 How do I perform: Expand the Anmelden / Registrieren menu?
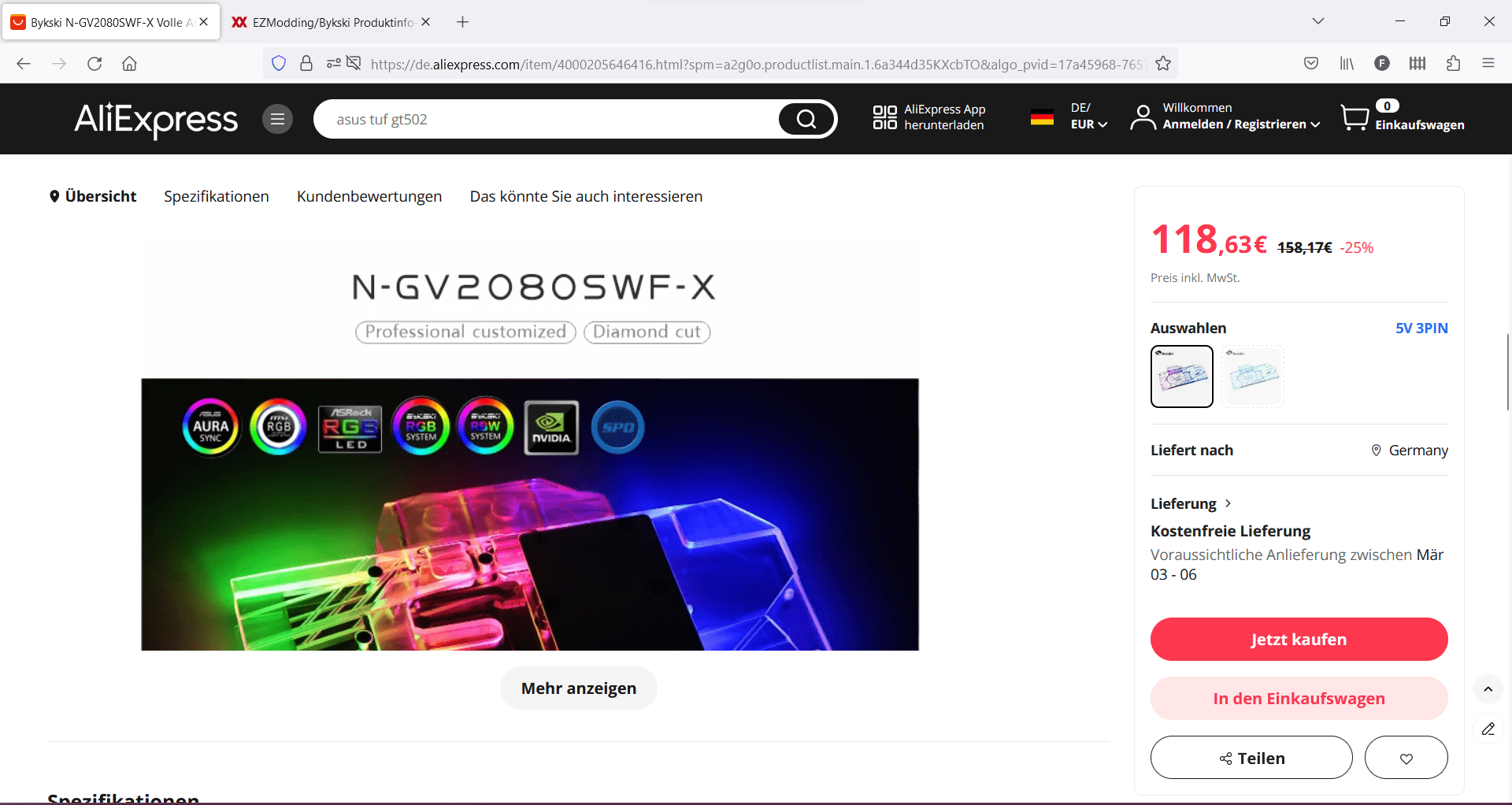[x=1241, y=124]
